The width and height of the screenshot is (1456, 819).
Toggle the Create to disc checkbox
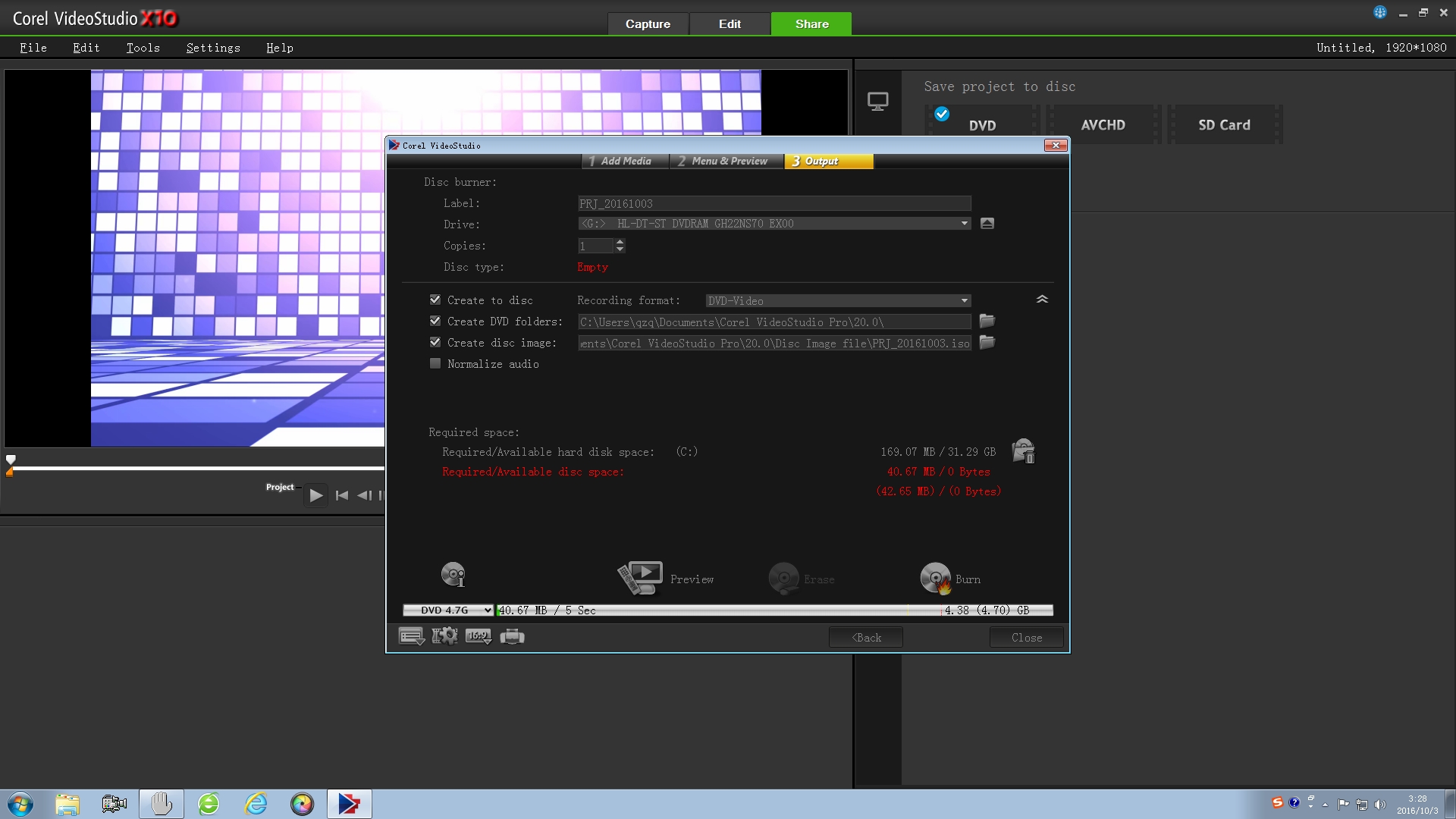pyautogui.click(x=435, y=300)
